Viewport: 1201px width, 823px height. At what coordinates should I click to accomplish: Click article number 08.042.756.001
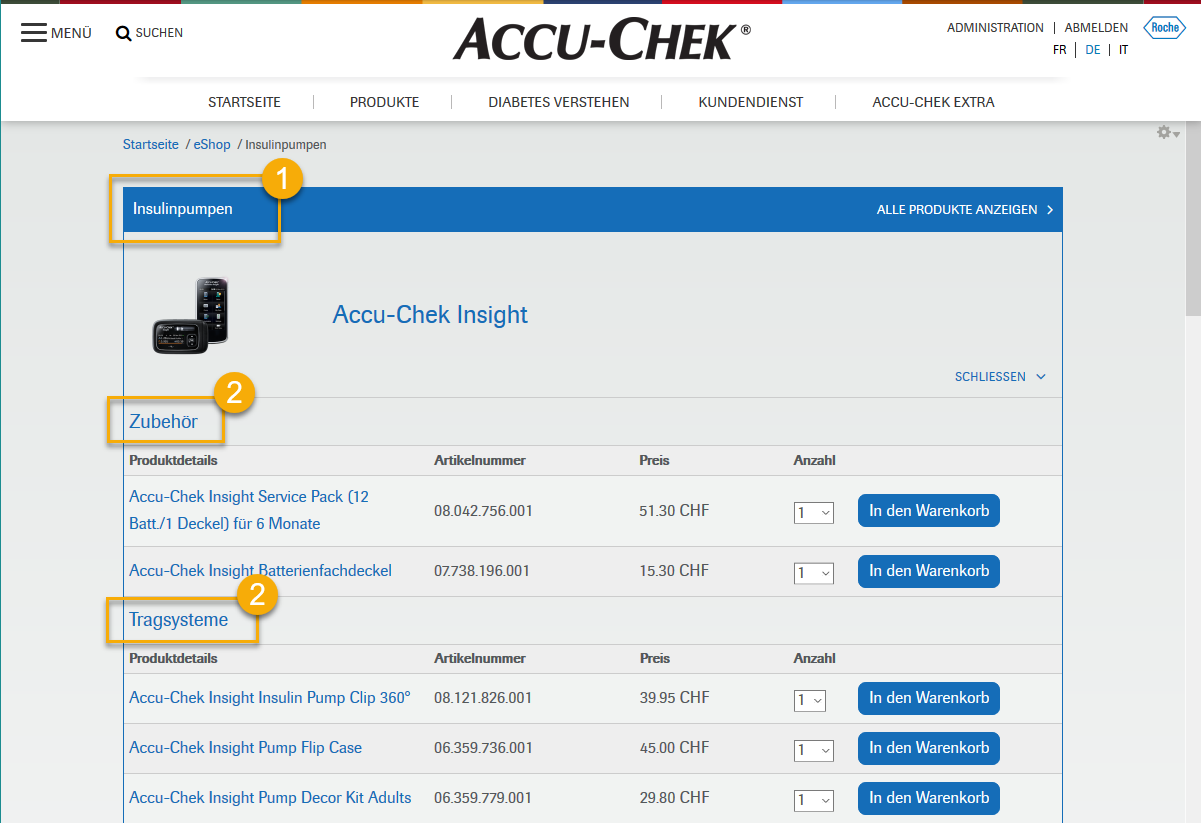tap(483, 511)
